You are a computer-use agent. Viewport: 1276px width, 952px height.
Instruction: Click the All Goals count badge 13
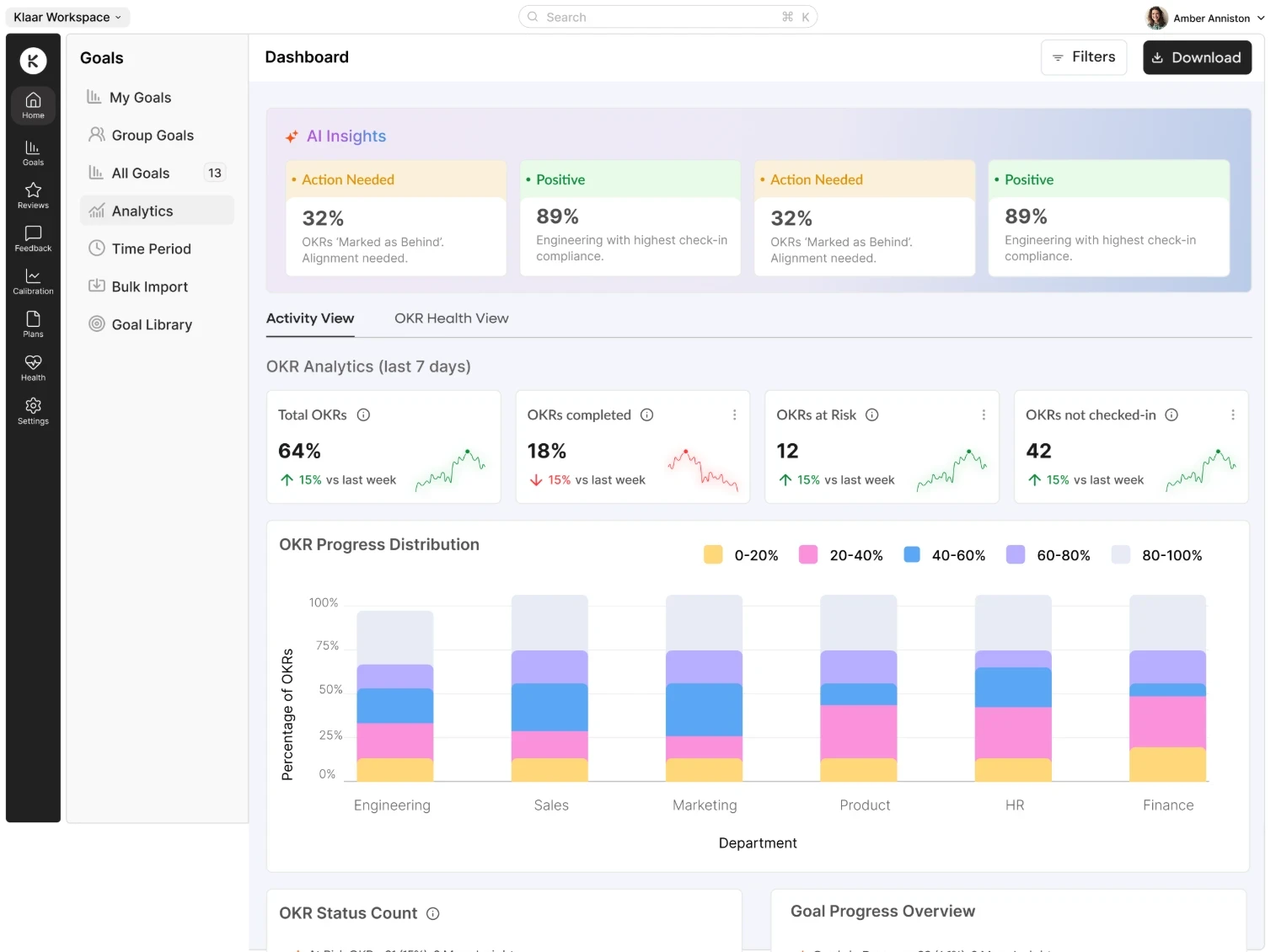click(215, 173)
